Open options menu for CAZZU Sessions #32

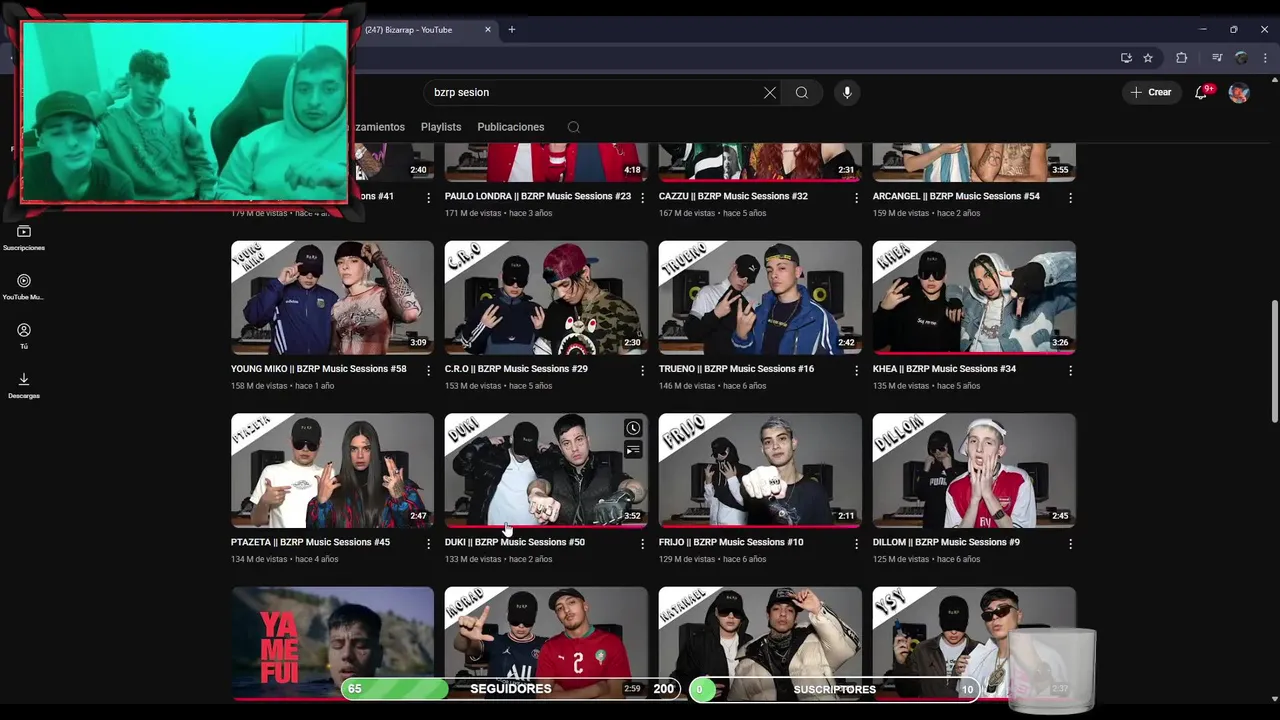856,198
